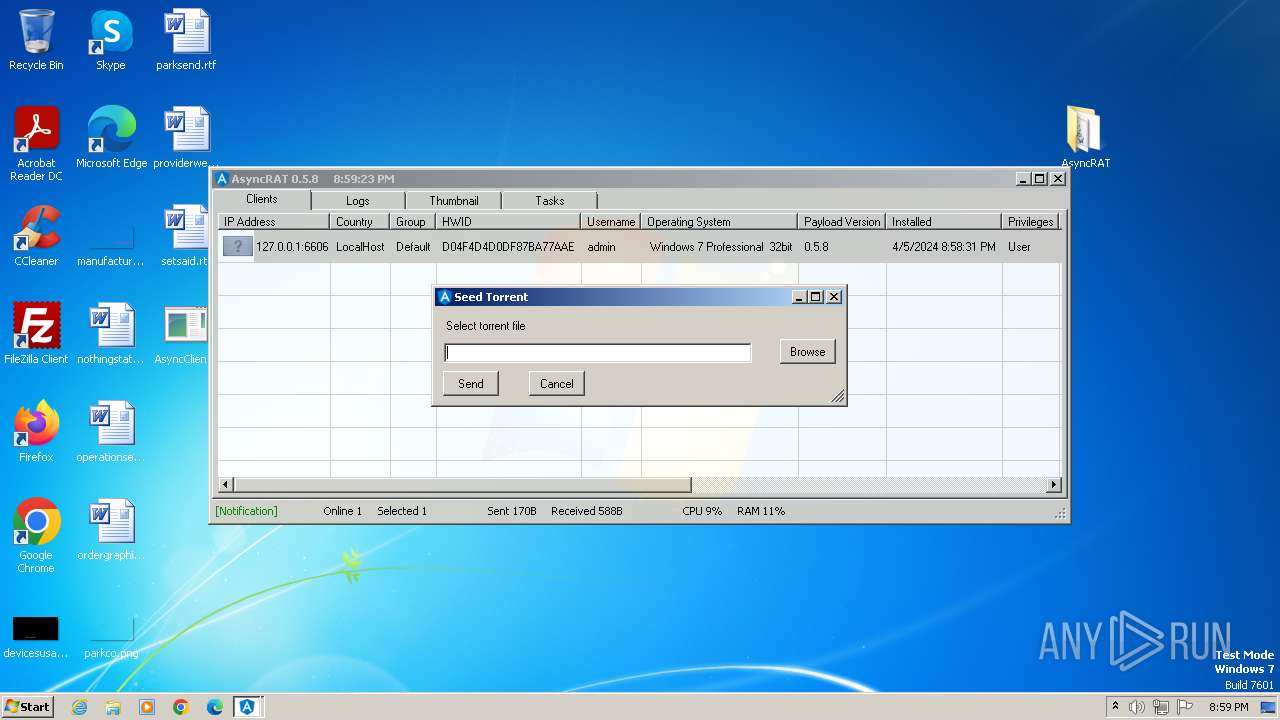This screenshot has height=720, width=1280.
Task: Launch Google Chrome desktop shortcut
Action: coord(36,536)
